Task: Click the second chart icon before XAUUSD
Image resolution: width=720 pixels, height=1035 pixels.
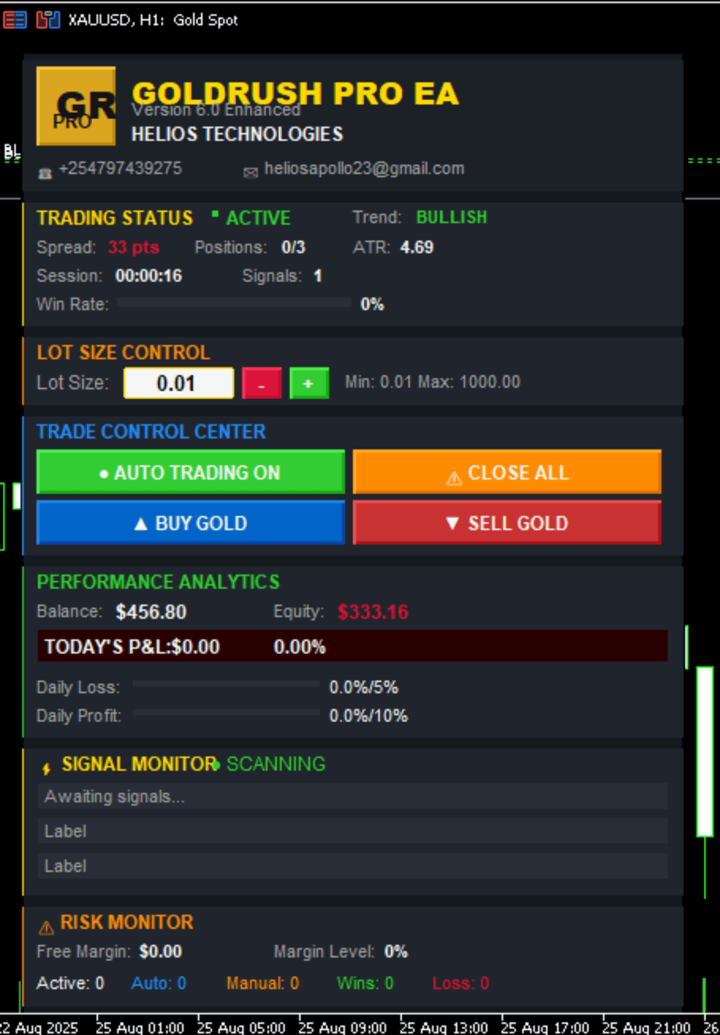Action: [x=48, y=20]
